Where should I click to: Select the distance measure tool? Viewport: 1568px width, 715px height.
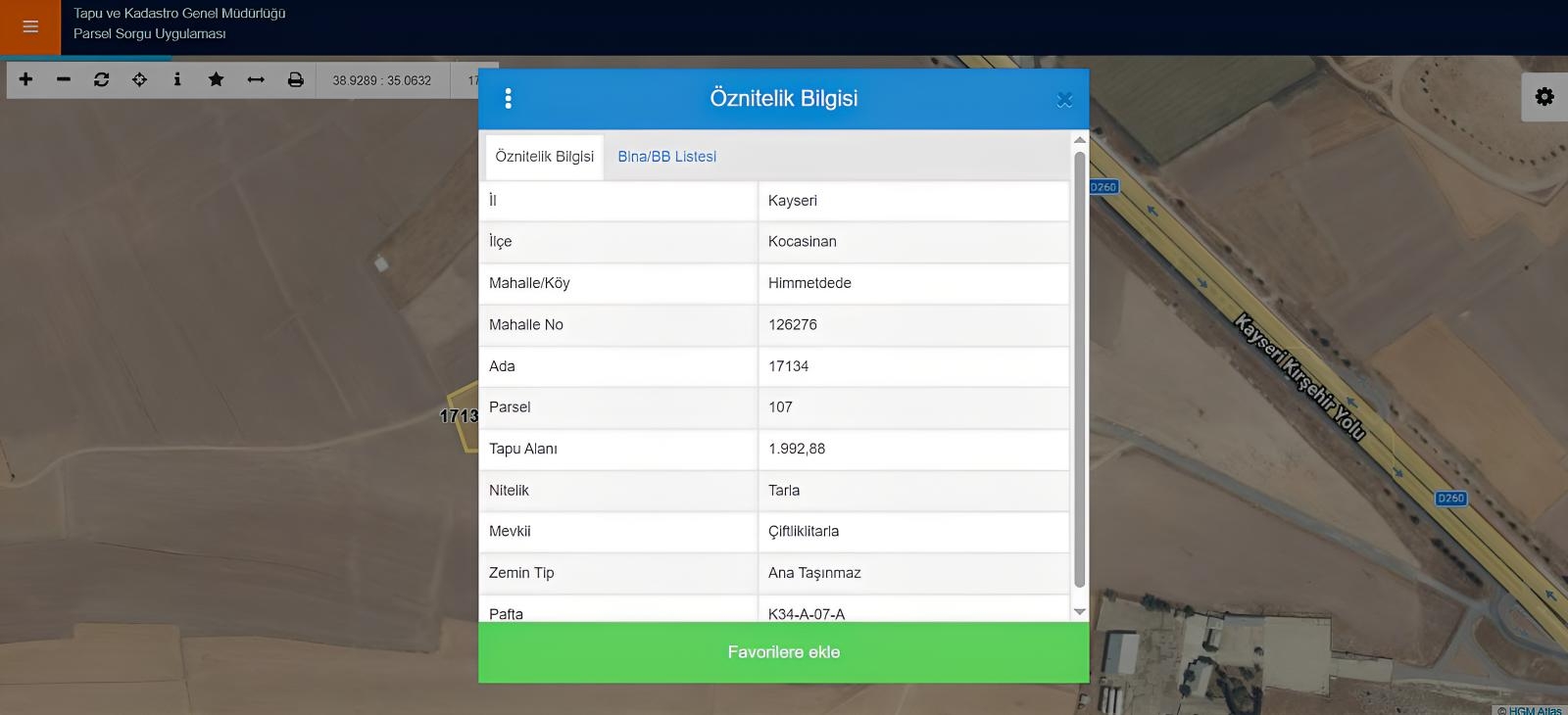pos(256,79)
